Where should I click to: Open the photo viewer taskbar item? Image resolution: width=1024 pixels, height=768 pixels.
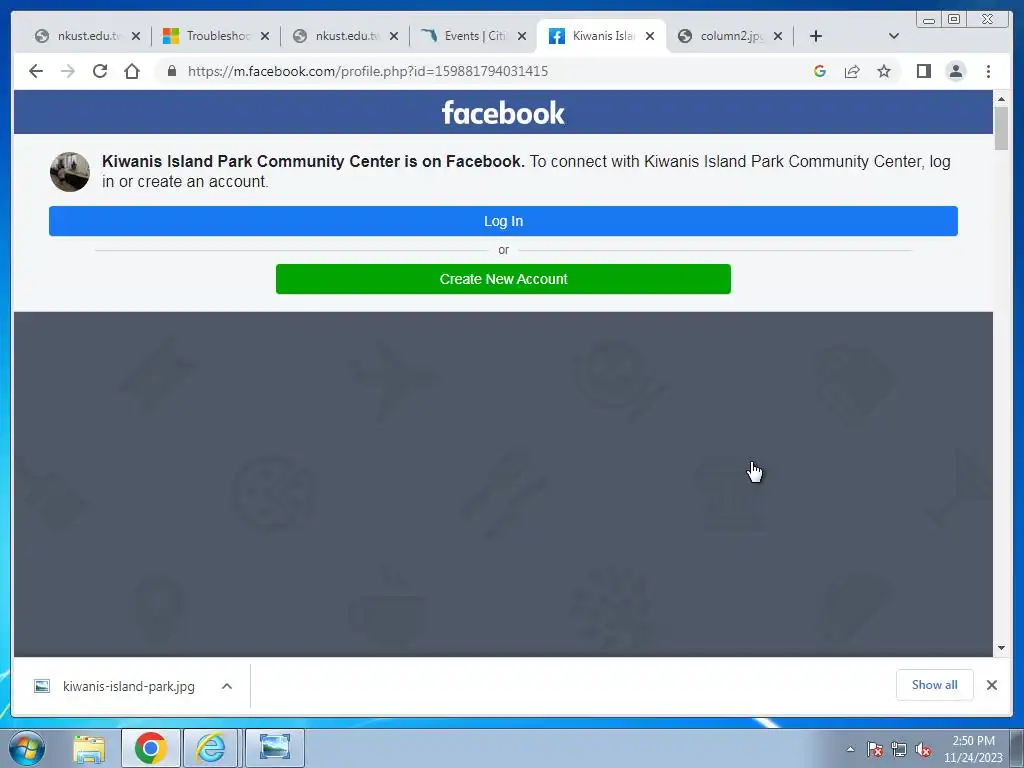pyautogui.click(x=275, y=748)
